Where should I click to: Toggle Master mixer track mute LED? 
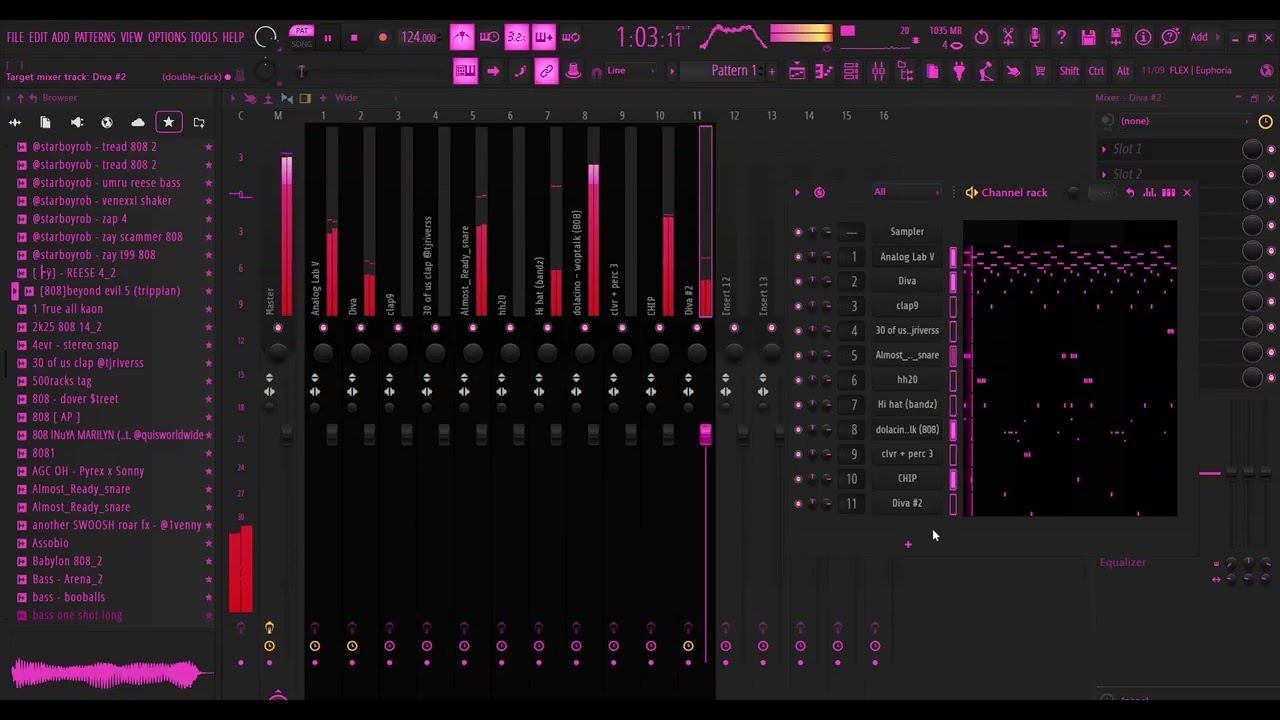[x=278, y=328]
